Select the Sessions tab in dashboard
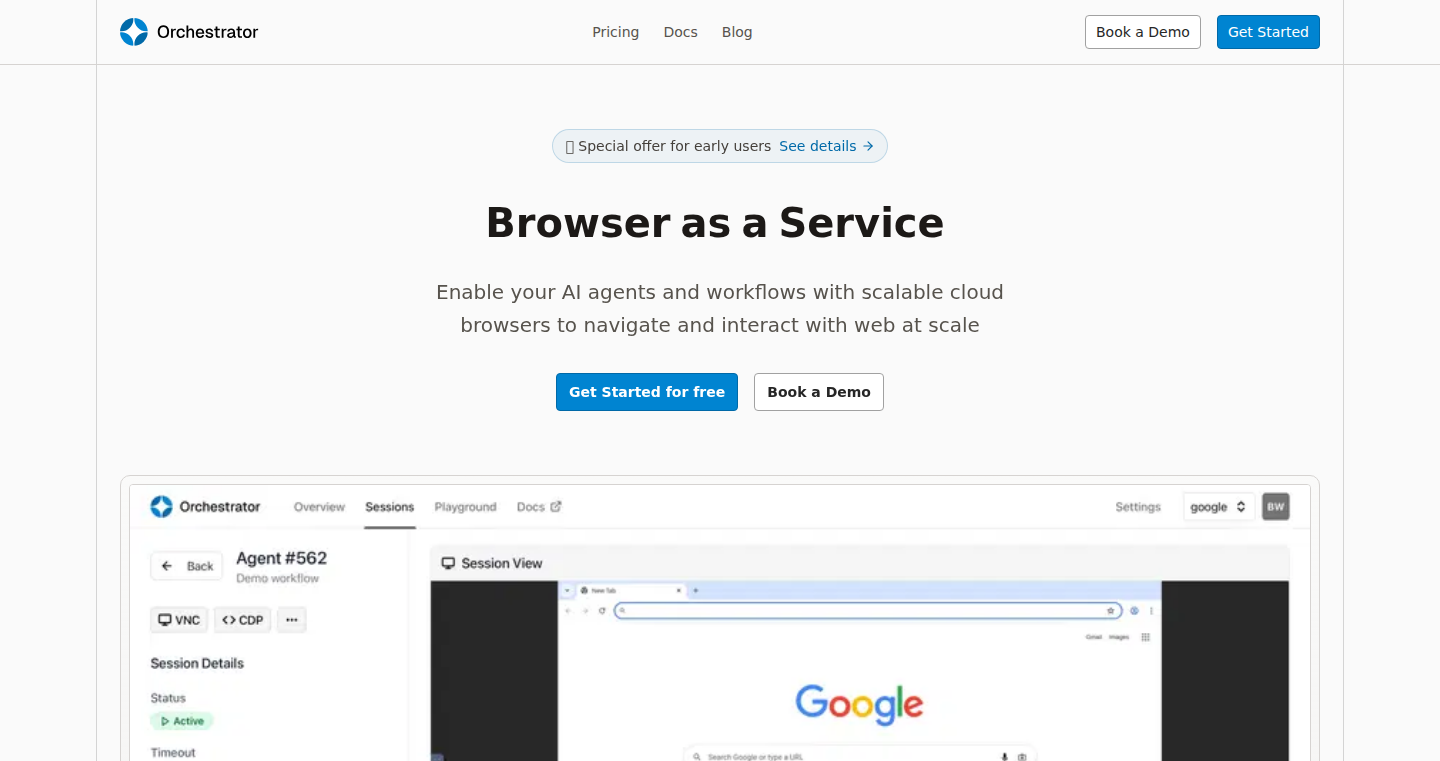Screen dimensions: 1440x761 click(389, 507)
